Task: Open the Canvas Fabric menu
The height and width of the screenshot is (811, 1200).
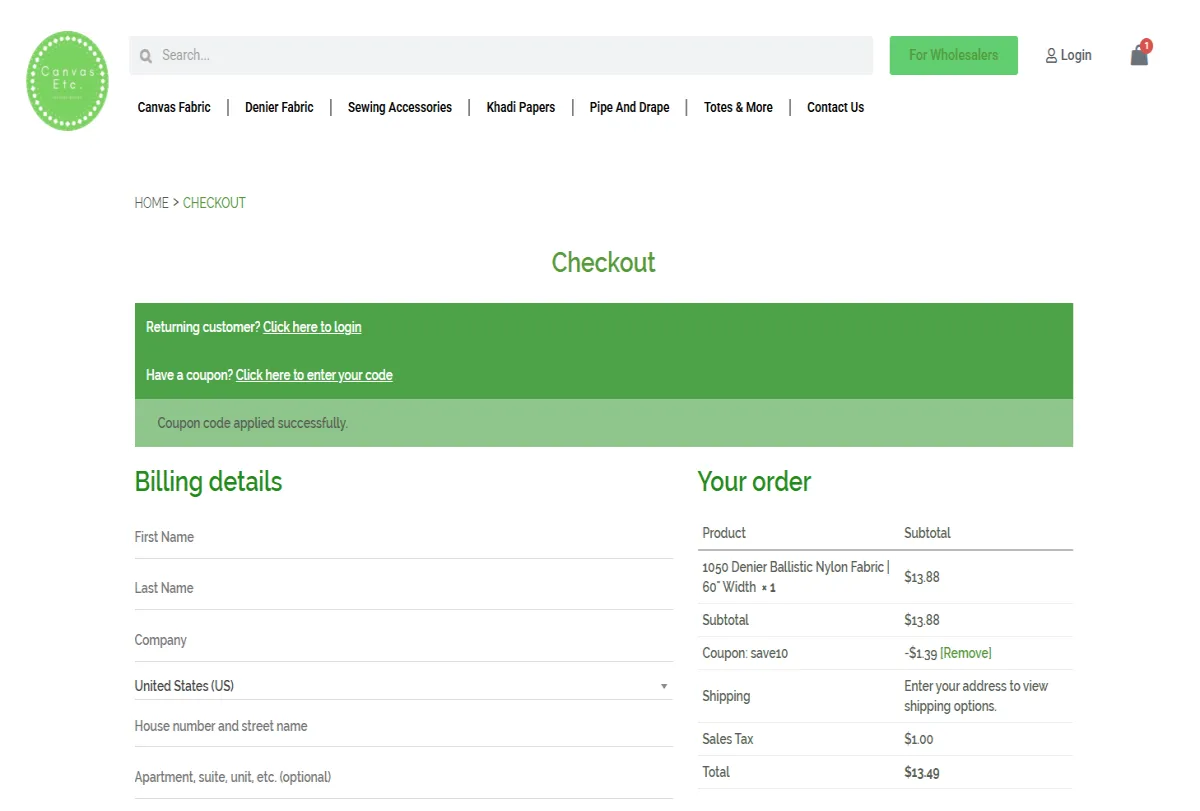Action: pos(173,107)
